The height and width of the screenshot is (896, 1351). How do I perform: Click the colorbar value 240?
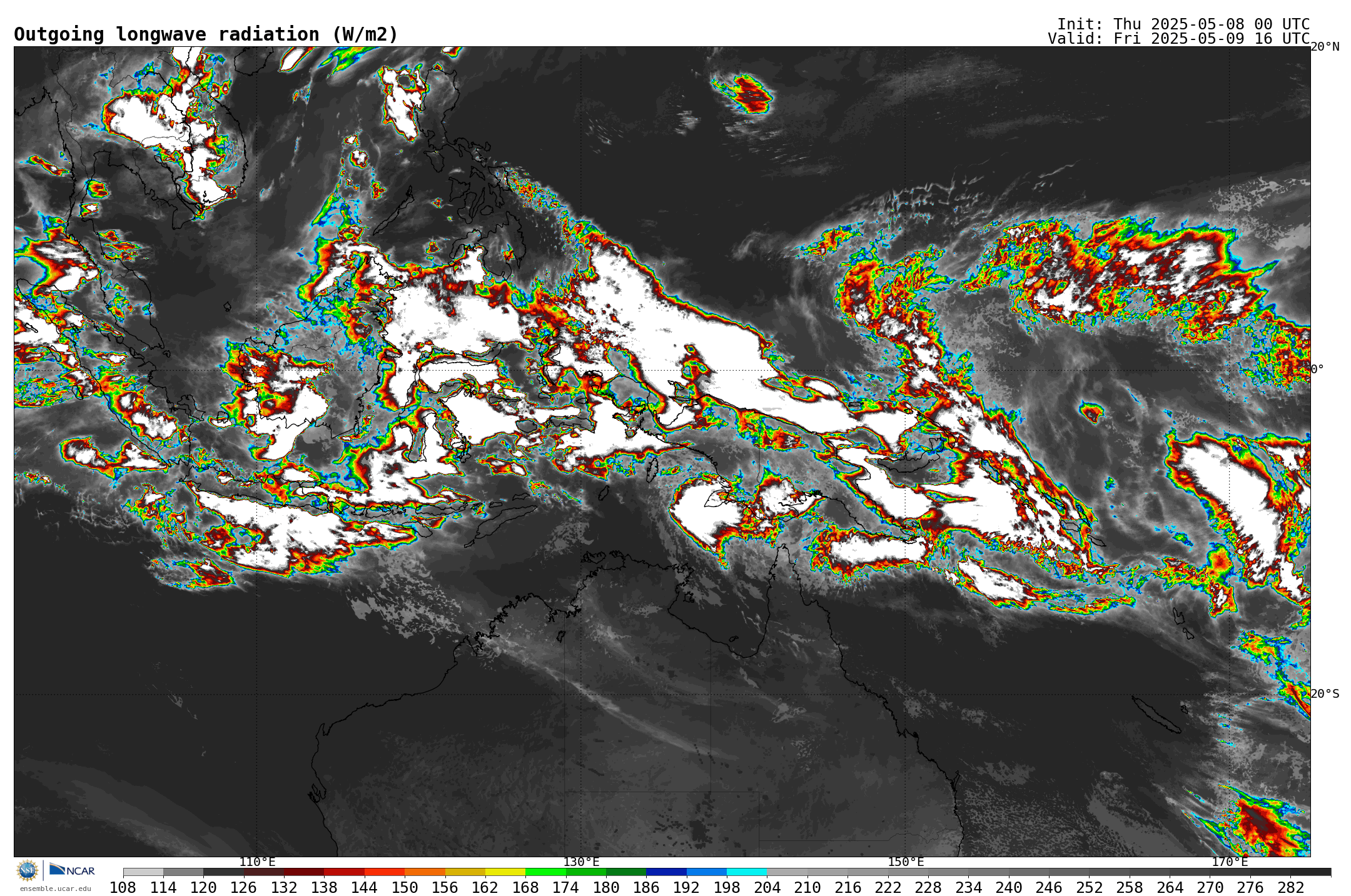point(1008,887)
